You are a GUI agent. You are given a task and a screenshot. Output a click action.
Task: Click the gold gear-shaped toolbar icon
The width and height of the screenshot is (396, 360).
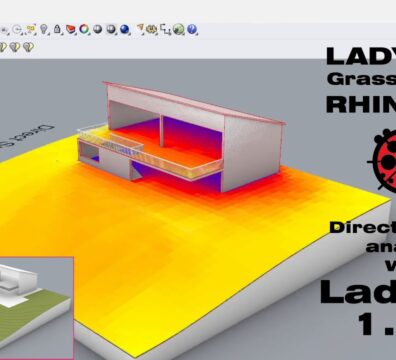152,30
